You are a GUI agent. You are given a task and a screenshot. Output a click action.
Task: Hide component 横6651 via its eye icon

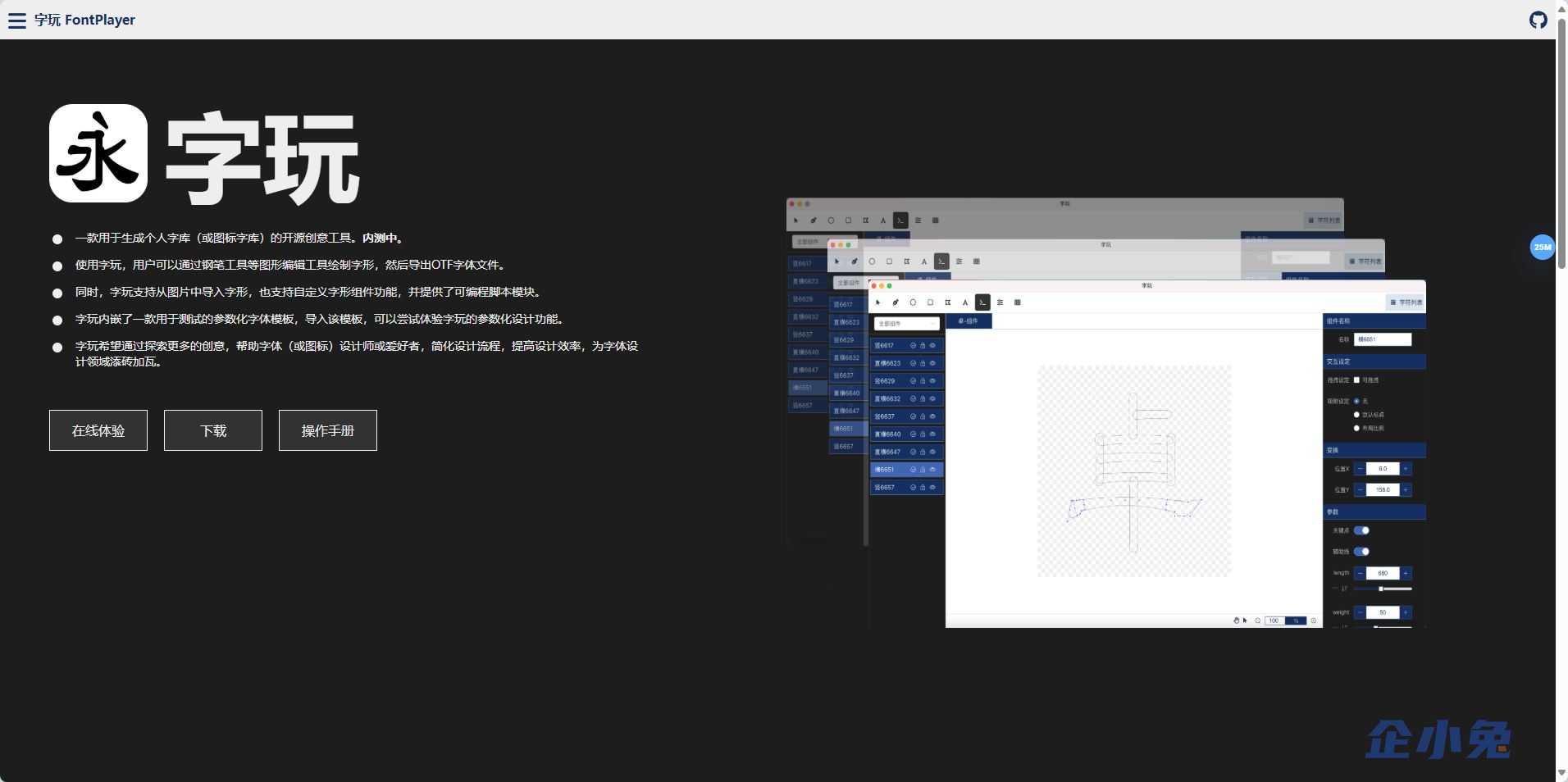[x=932, y=470]
